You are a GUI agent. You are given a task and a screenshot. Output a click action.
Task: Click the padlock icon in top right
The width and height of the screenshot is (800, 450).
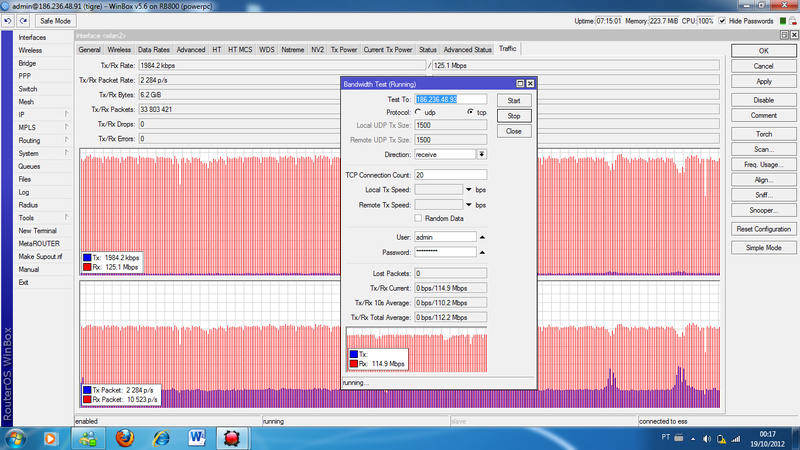click(792, 21)
